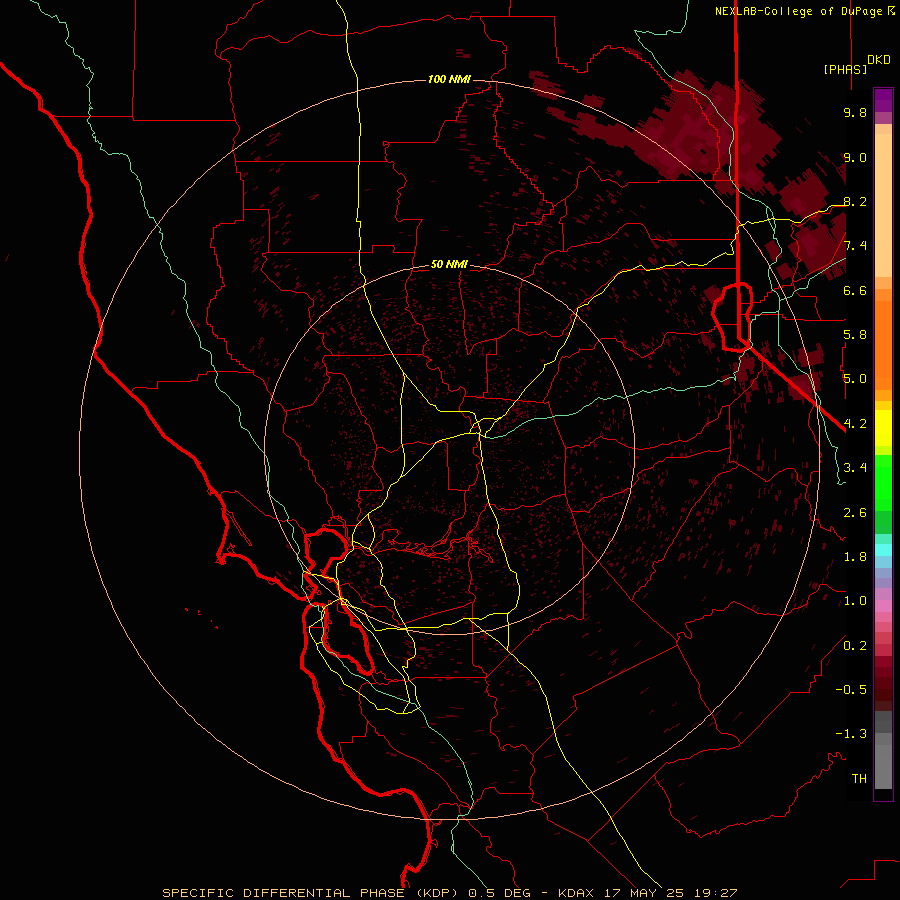Click the 1.0 scale label

point(855,601)
